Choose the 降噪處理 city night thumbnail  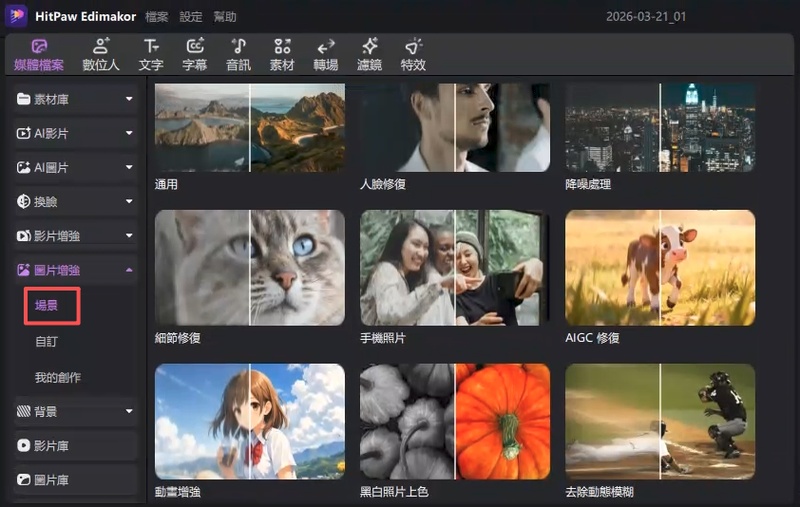coord(660,128)
